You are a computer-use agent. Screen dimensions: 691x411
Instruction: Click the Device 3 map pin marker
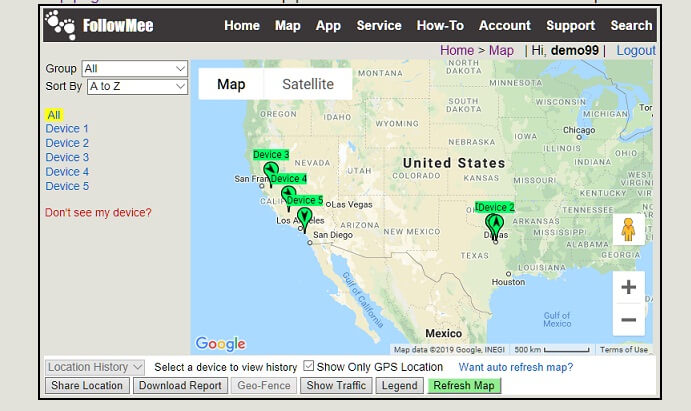click(x=271, y=174)
